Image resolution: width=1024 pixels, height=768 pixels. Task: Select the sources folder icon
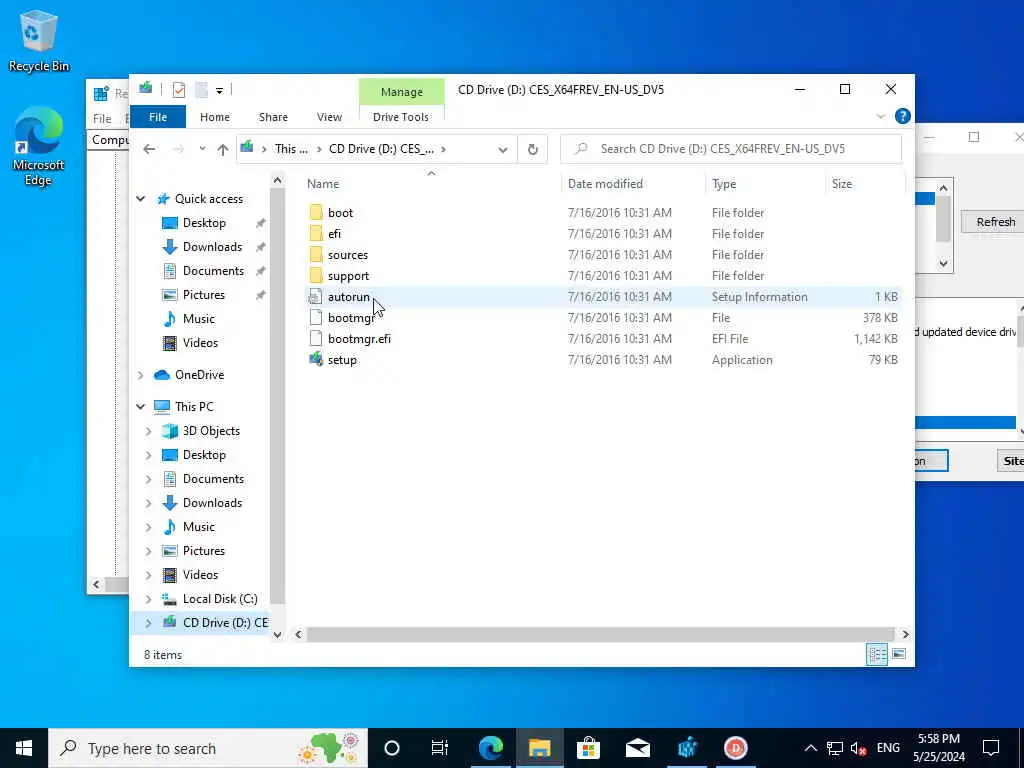click(x=316, y=255)
